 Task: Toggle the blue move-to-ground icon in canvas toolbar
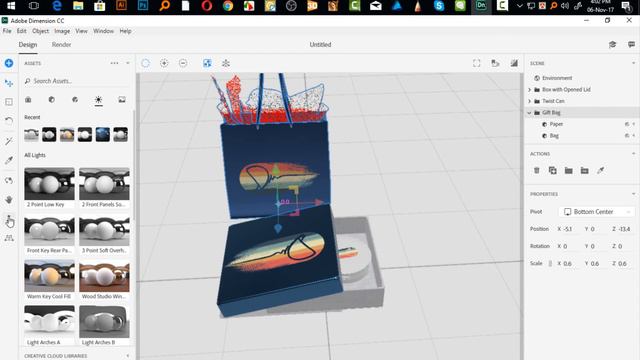point(207,63)
